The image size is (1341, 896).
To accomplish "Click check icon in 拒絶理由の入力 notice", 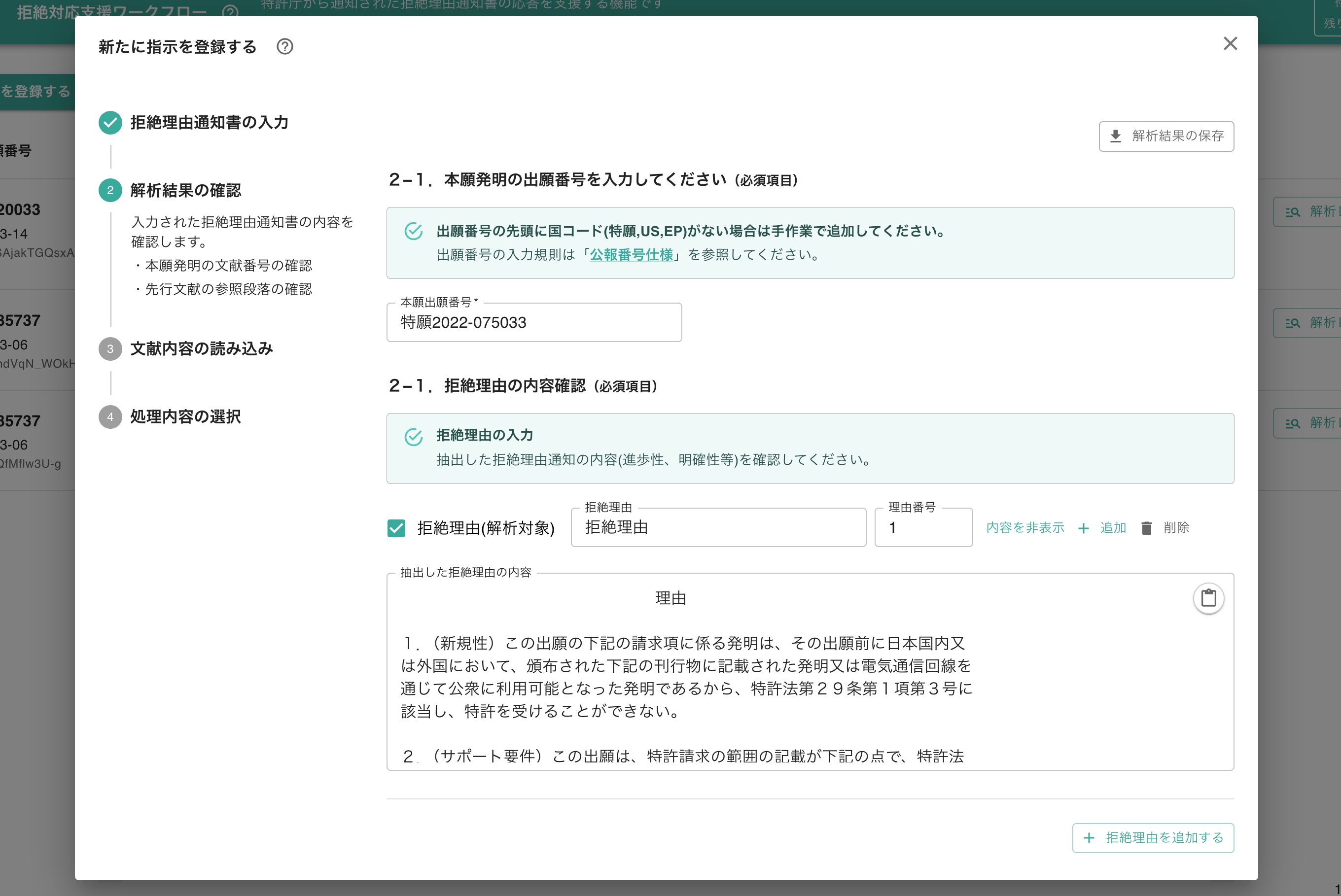I will point(413,437).
